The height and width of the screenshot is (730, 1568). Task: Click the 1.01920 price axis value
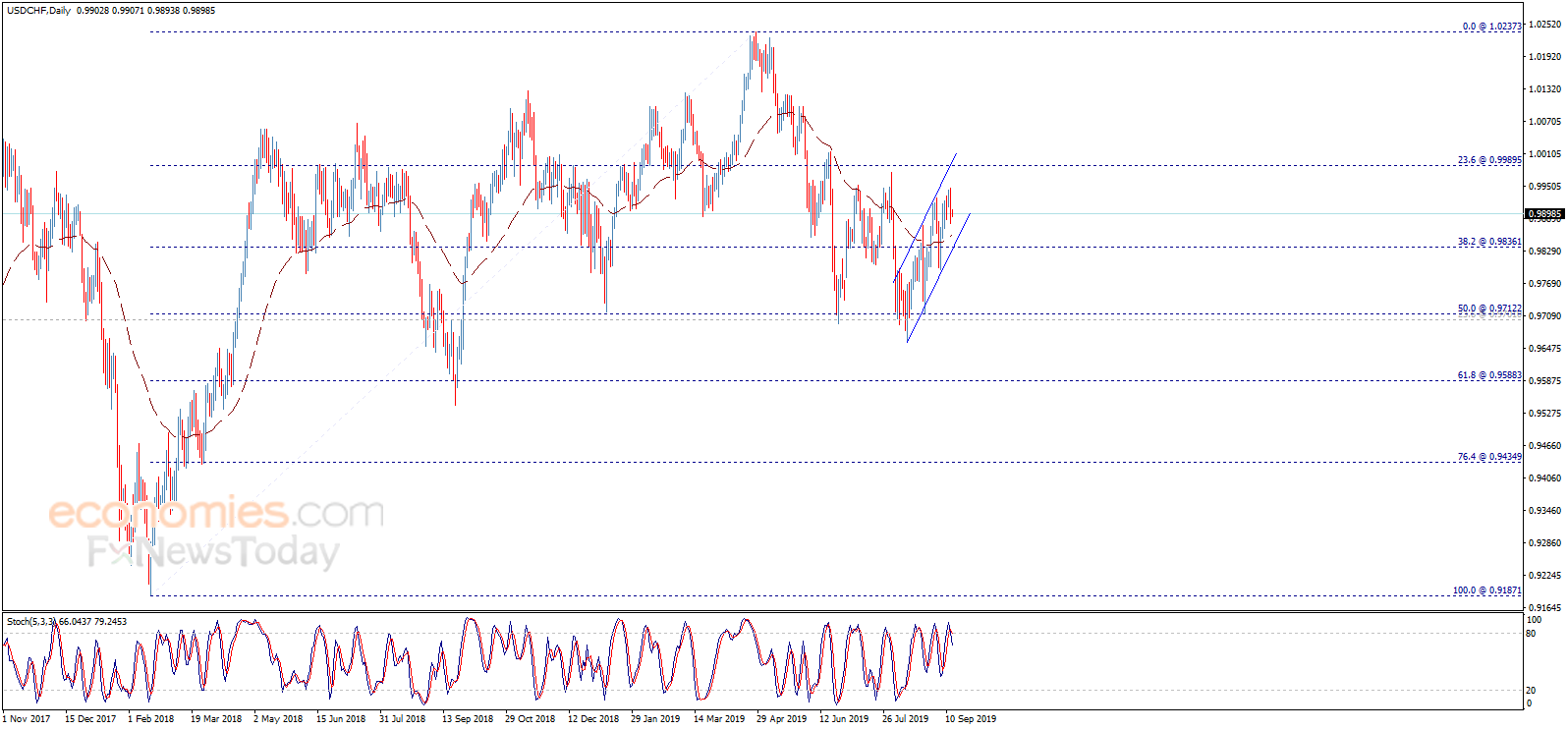[x=1544, y=57]
